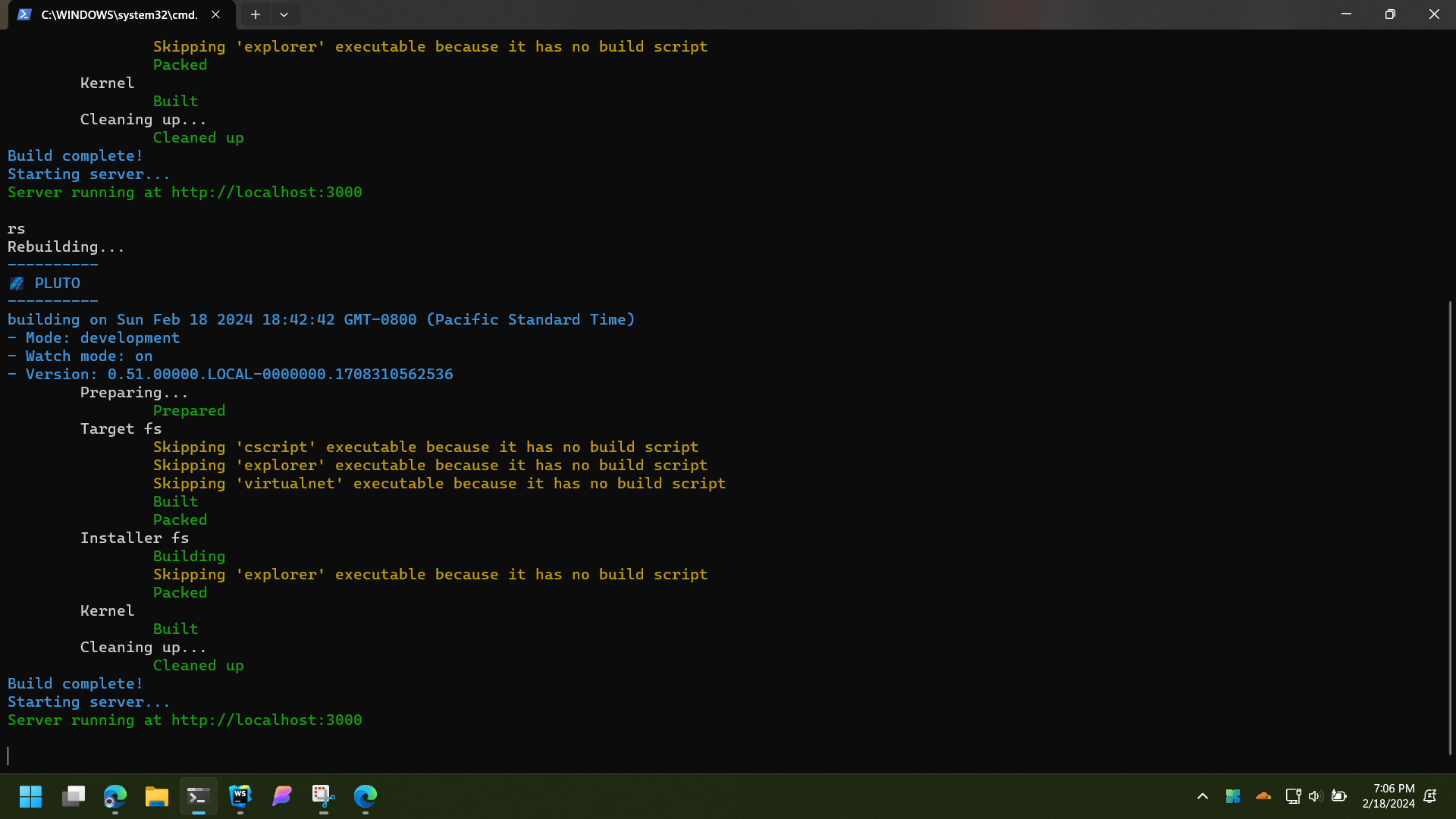Launch File Explorer from the taskbar

(x=157, y=796)
